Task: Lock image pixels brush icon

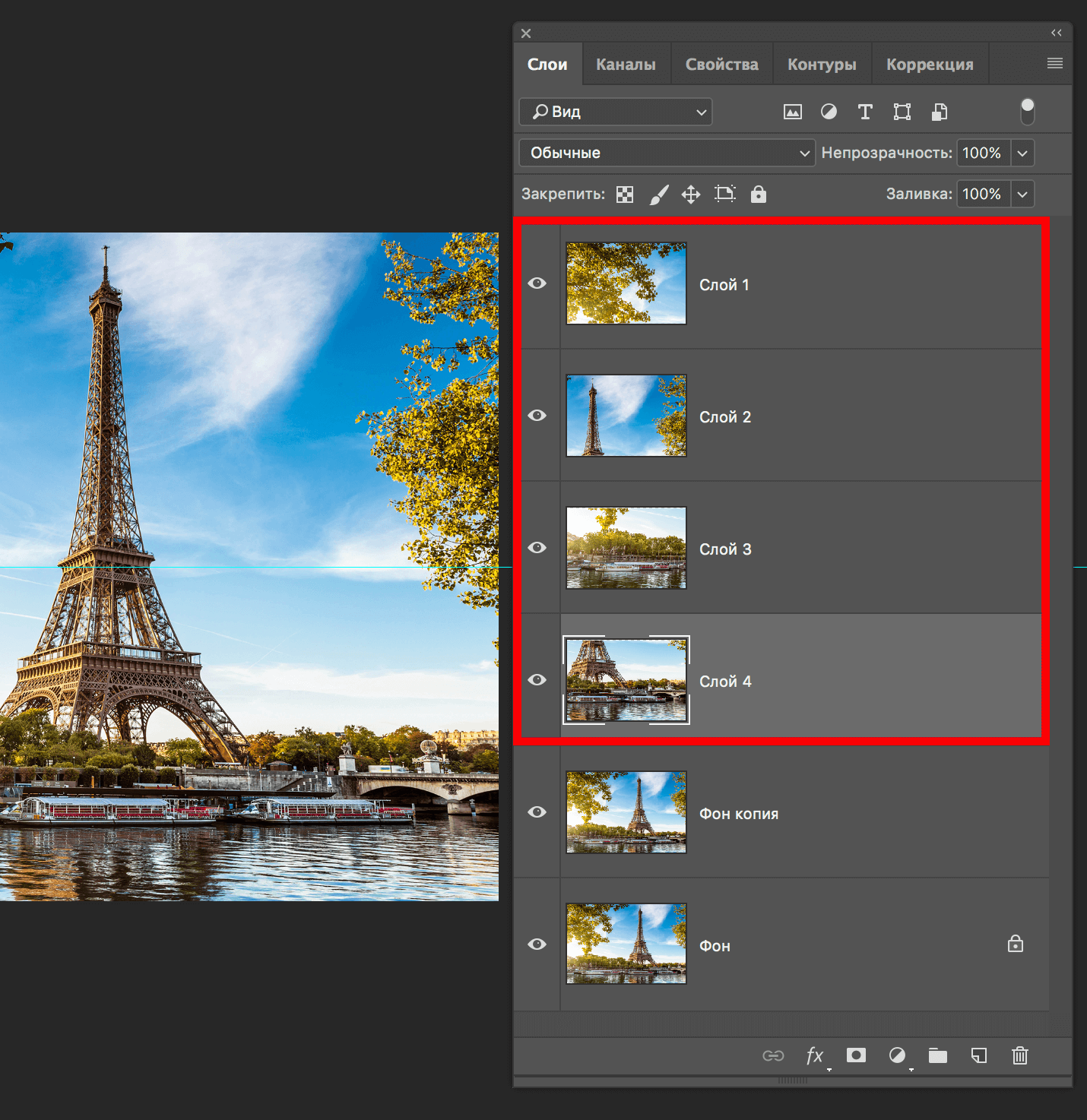Action: tap(658, 195)
